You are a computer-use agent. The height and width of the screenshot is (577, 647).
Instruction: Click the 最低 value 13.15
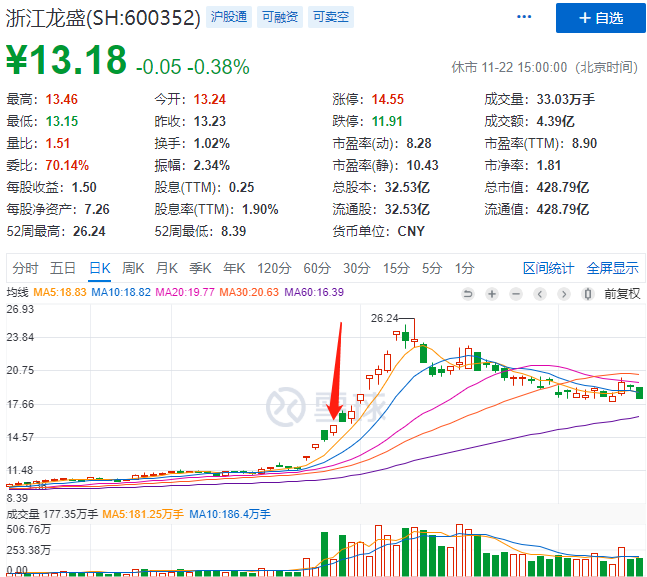tap(61, 121)
